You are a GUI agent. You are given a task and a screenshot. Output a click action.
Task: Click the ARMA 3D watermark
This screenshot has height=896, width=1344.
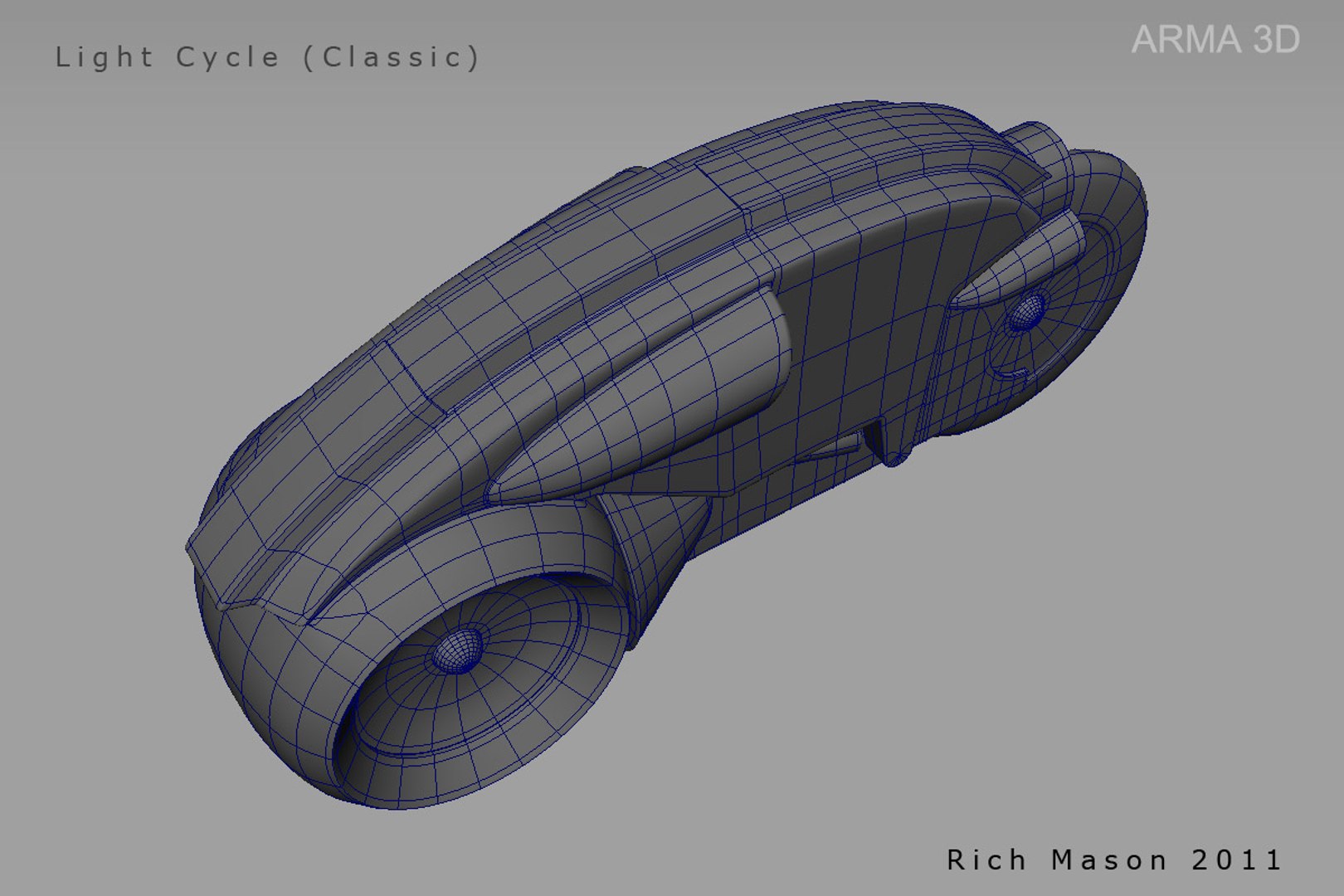(1215, 40)
